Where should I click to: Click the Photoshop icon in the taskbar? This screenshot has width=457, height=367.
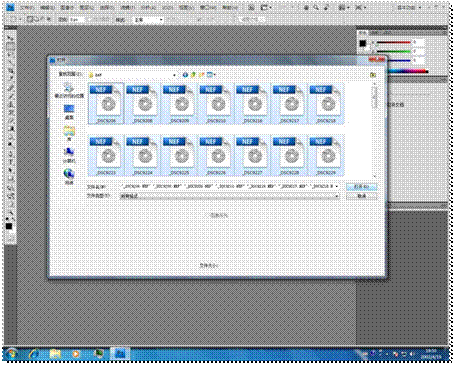point(120,354)
